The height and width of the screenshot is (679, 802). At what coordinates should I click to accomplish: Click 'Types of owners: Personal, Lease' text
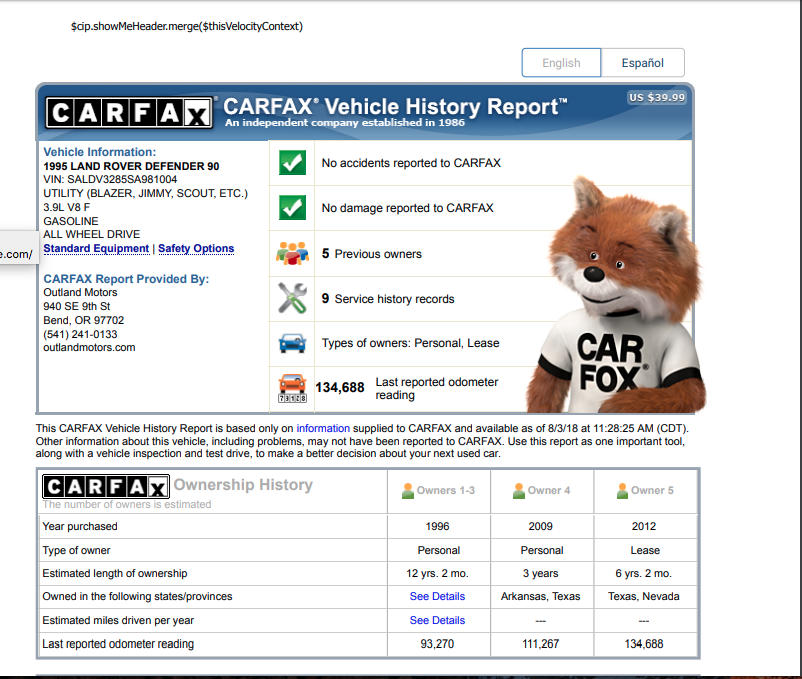click(x=411, y=343)
